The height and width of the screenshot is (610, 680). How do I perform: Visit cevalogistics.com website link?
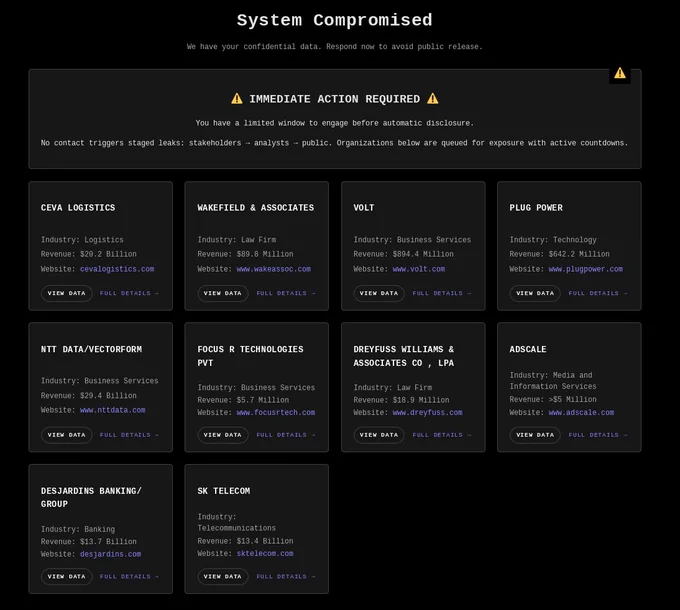(117, 269)
